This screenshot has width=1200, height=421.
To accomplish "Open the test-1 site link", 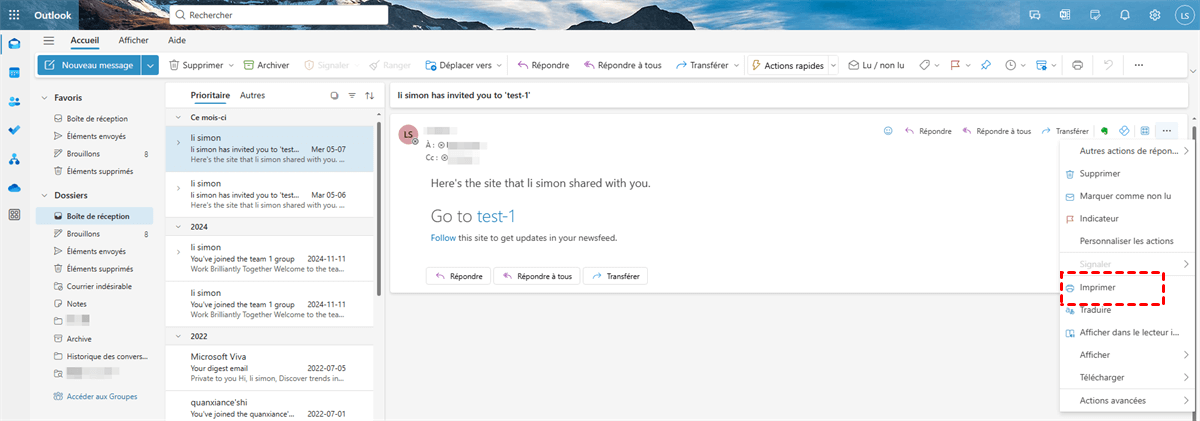I will (495, 216).
